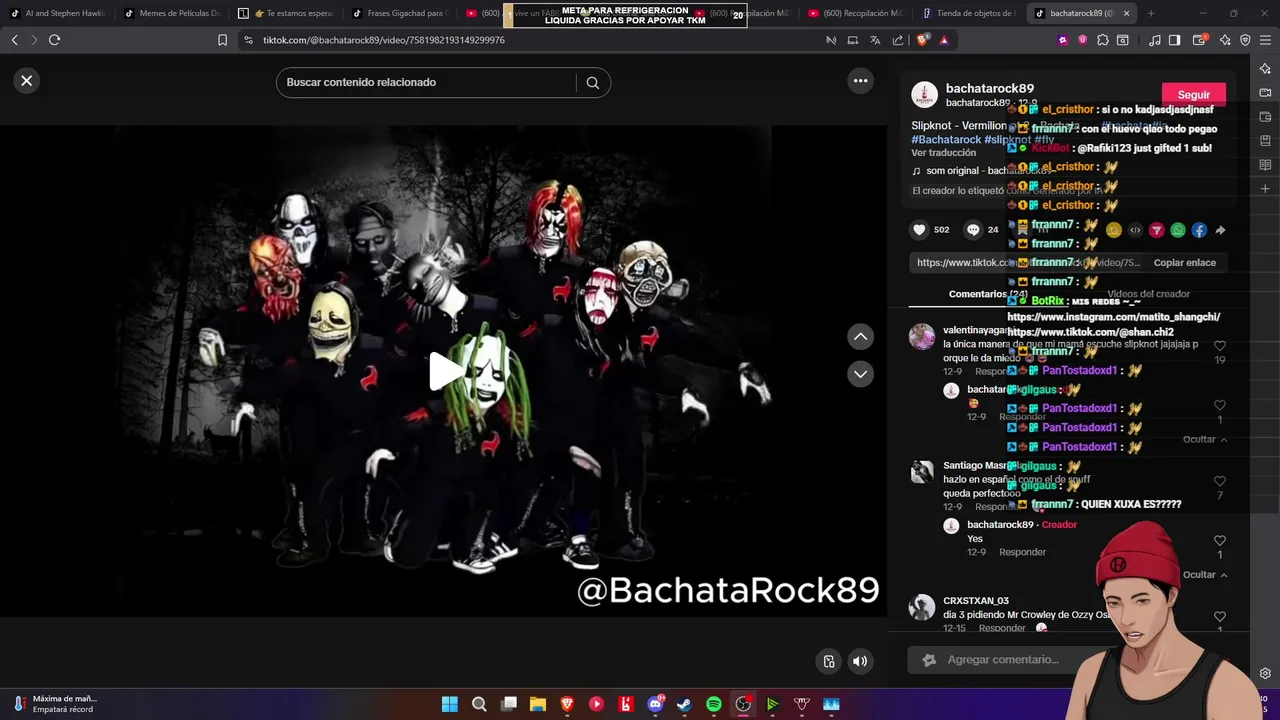Play the Slipknot video
The width and height of the screenshot is (1280, 720).
coord(444,372)
